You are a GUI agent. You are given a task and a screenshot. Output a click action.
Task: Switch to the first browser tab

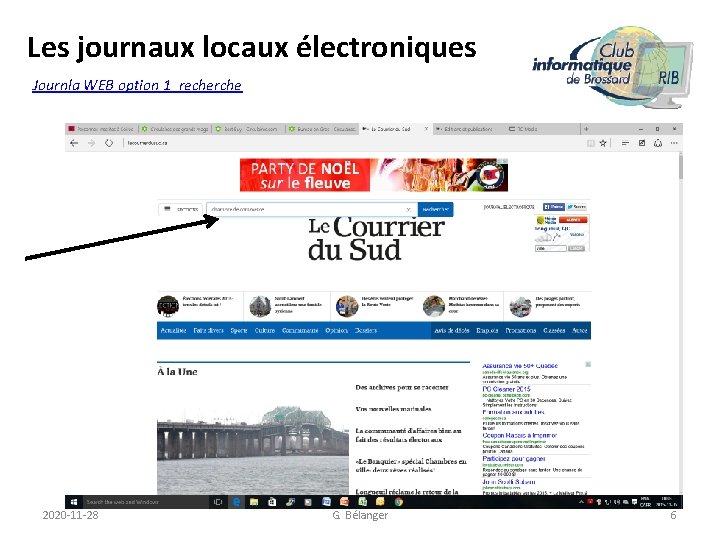101,129
